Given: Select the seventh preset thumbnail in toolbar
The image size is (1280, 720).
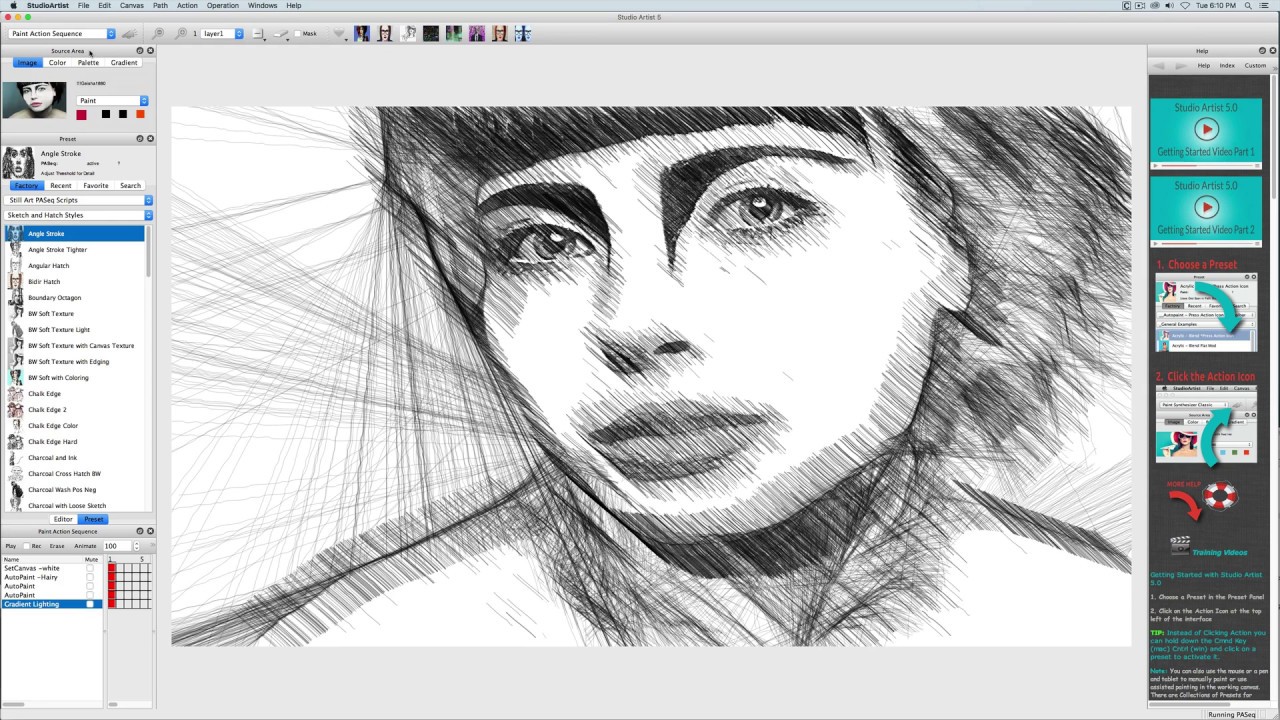Looking at the screenshot, I should pos(499,34).
